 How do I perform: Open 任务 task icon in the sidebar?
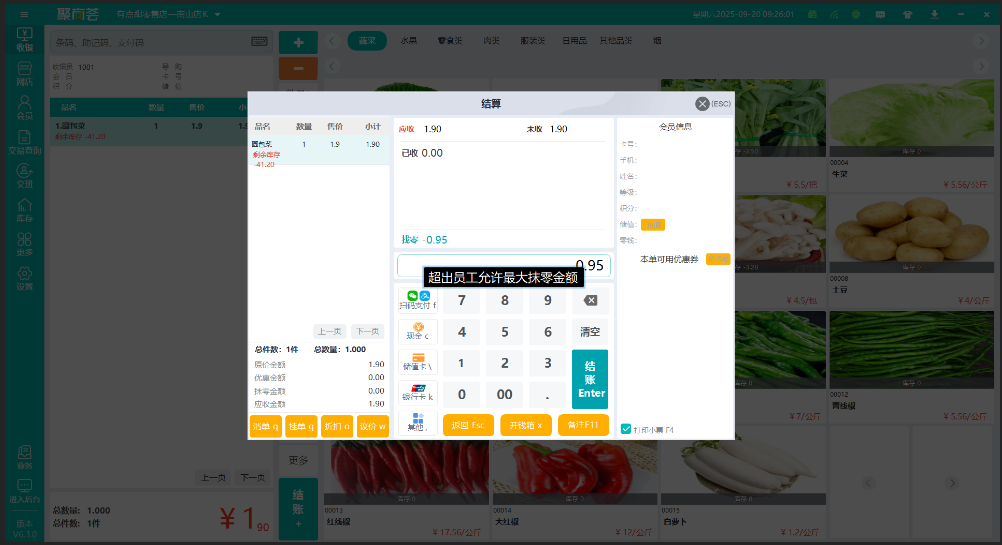24,457
